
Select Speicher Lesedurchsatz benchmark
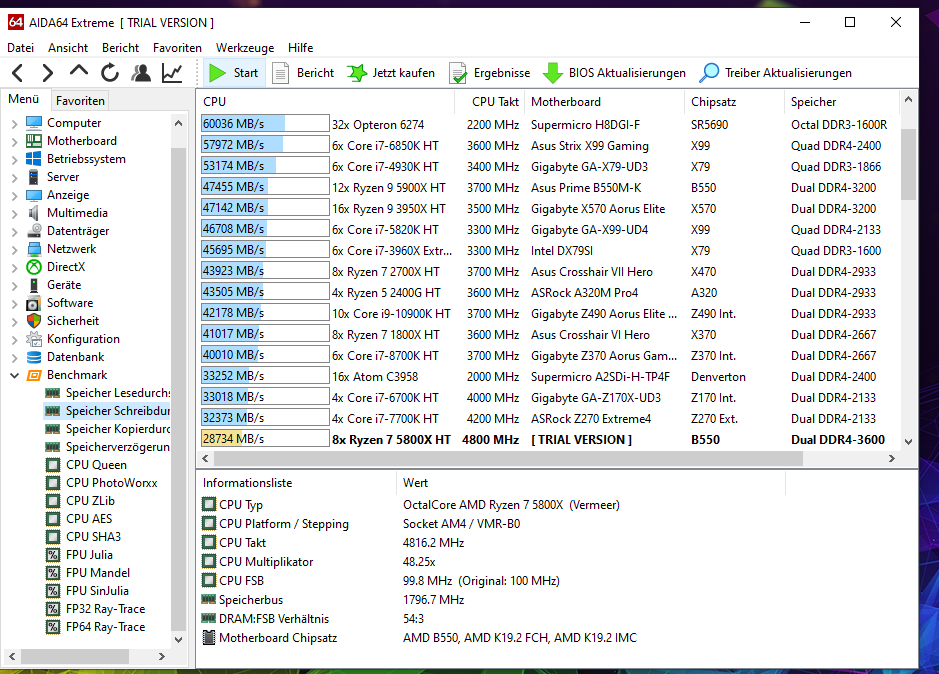(108, 393)
